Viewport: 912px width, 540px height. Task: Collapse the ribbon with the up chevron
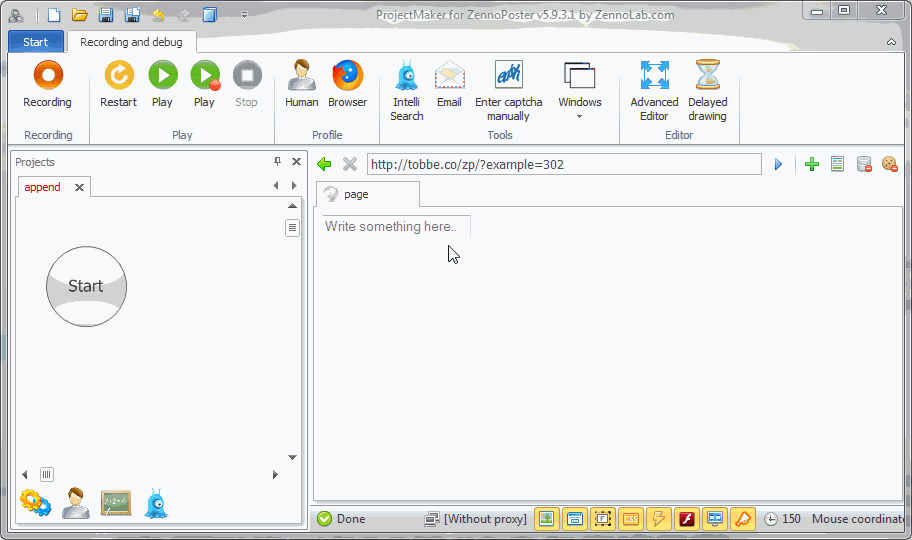[x=891, y=42]
